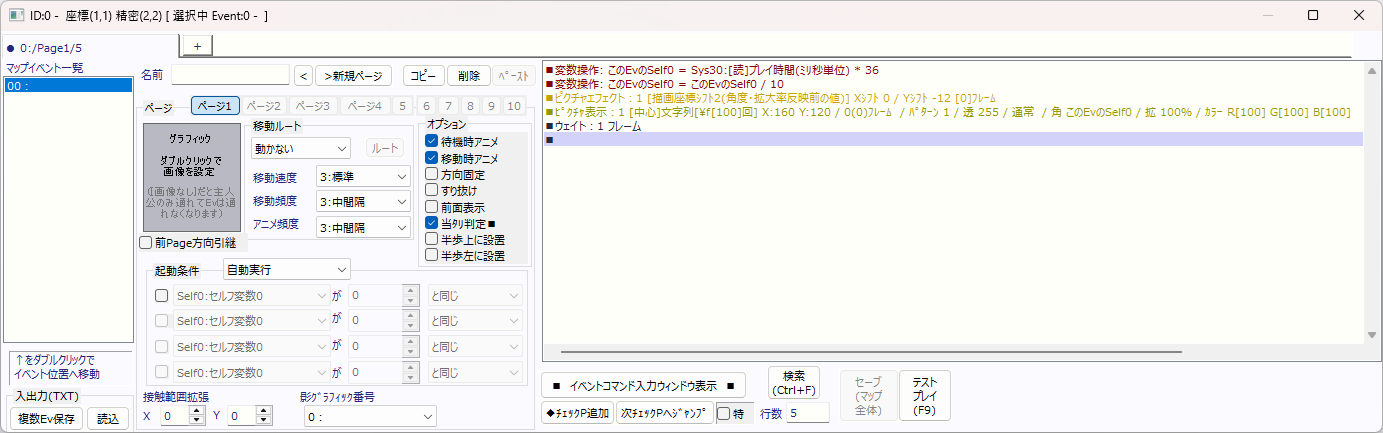Enable first 起動条件 condition checkbox
The image size is (1383, 433).
(161, 295)
